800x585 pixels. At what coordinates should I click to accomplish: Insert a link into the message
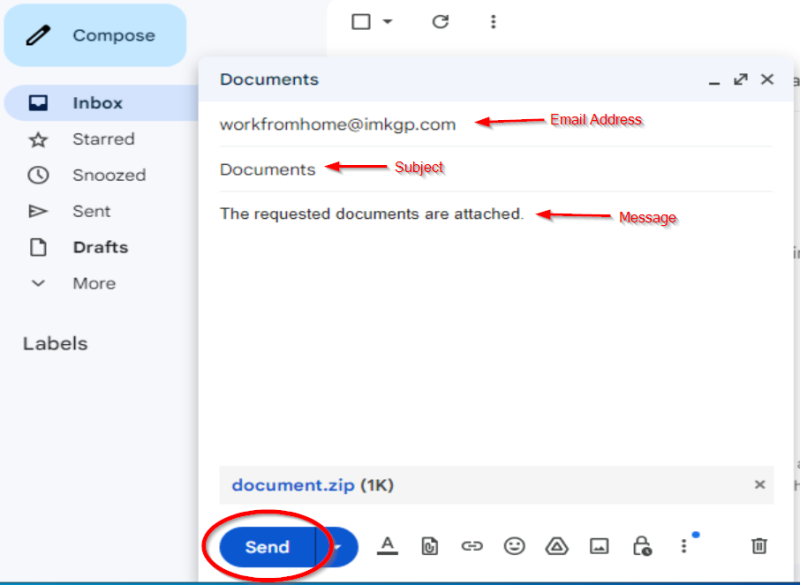coord(472,546)
